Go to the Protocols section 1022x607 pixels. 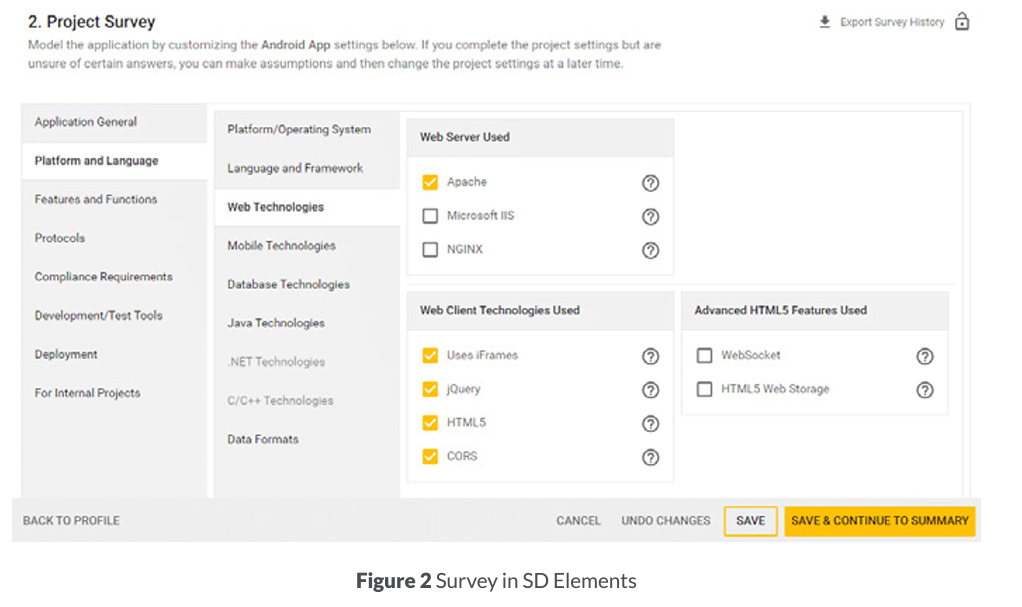click(114, 238)
